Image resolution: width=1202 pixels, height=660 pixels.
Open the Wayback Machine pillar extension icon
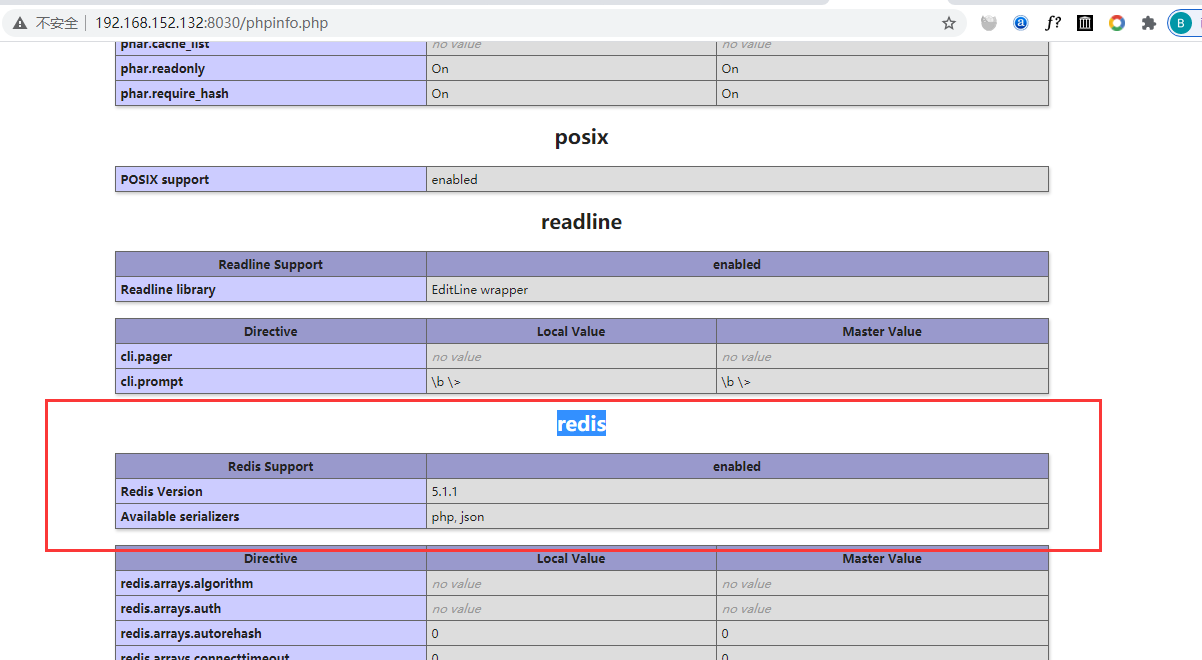click(1085, 23)
